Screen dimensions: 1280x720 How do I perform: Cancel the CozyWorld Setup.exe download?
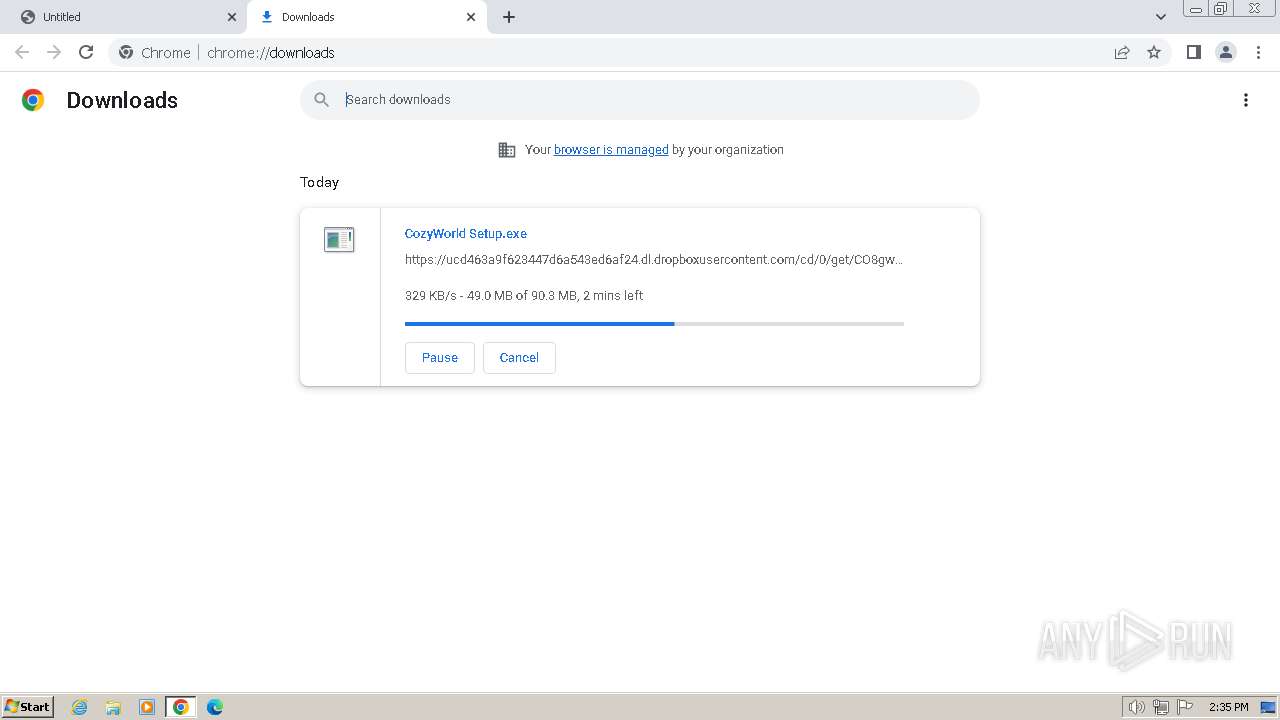click(x=519, y=358)
